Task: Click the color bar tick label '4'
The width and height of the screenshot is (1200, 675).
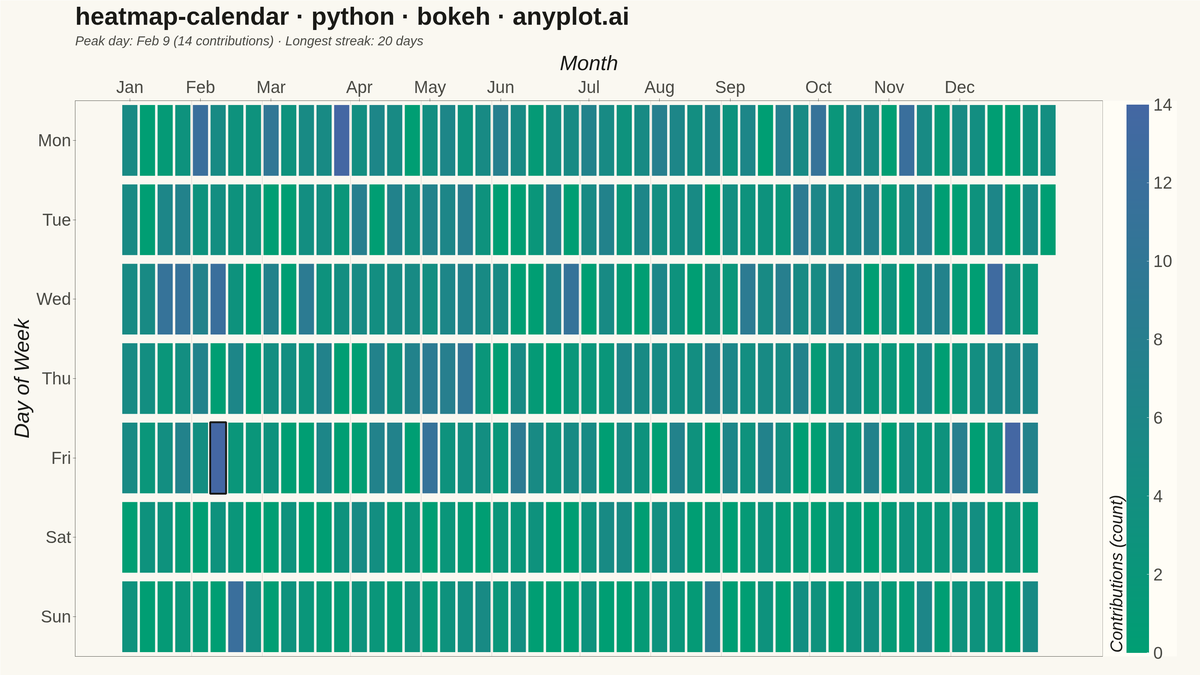Action: 1158,497
